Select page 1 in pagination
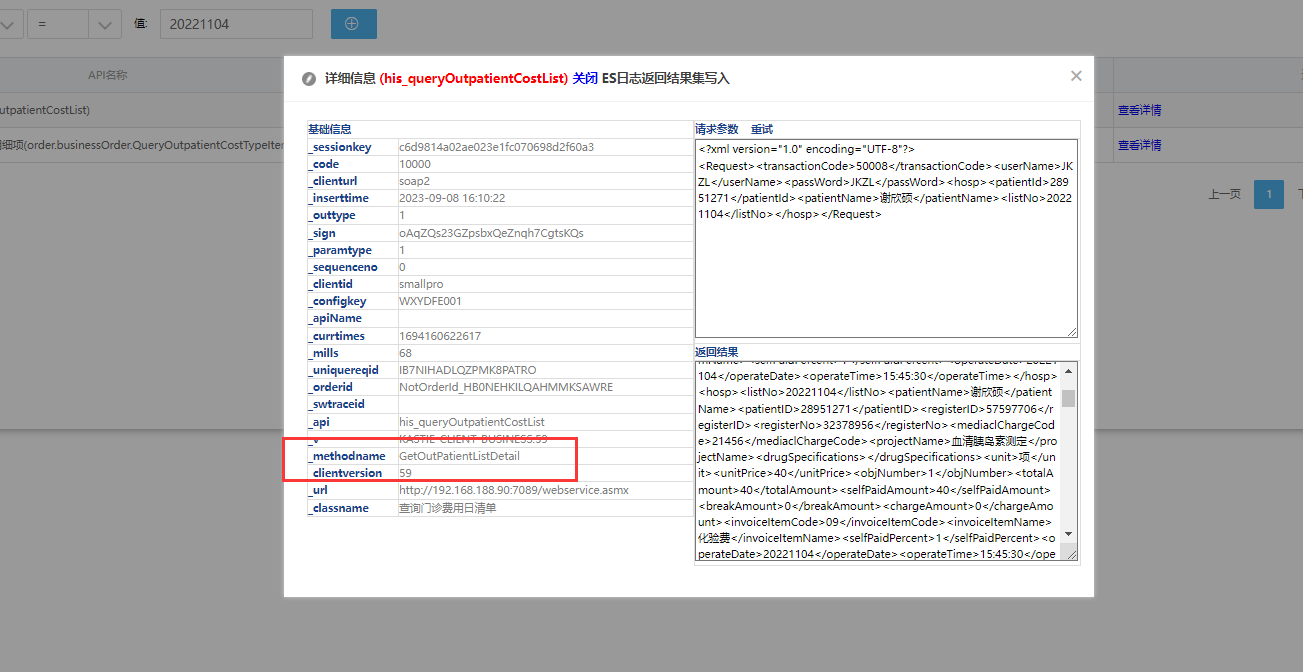 [1268, 194]
